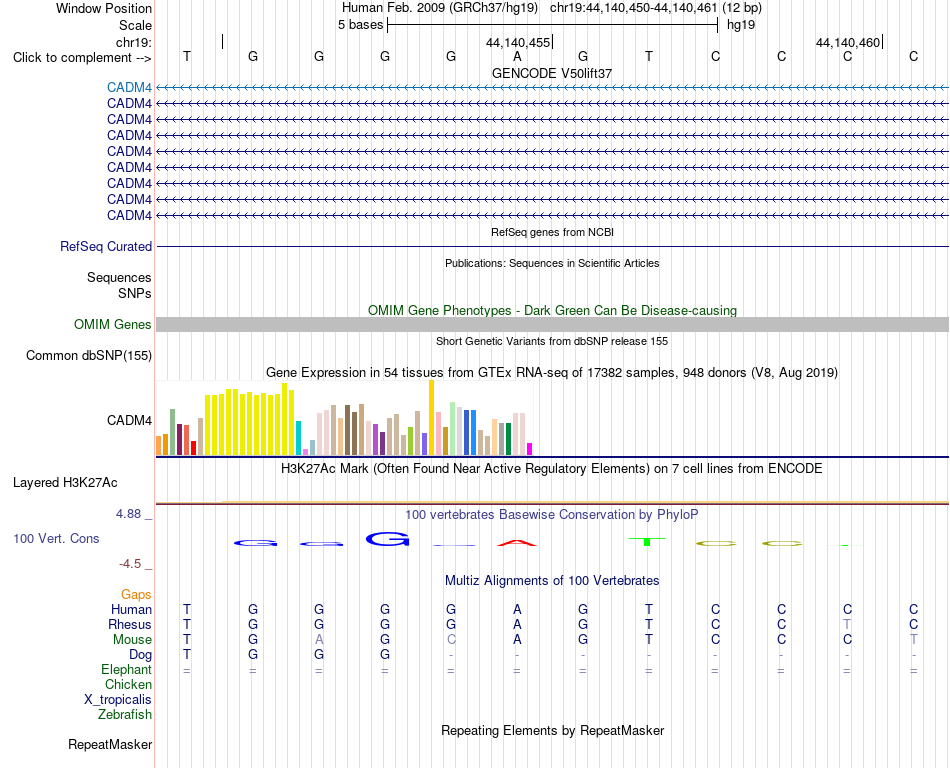Click the OMIM Genes track label
The width and height of the screenshot is (950, 768).
(x=112, y=325)
